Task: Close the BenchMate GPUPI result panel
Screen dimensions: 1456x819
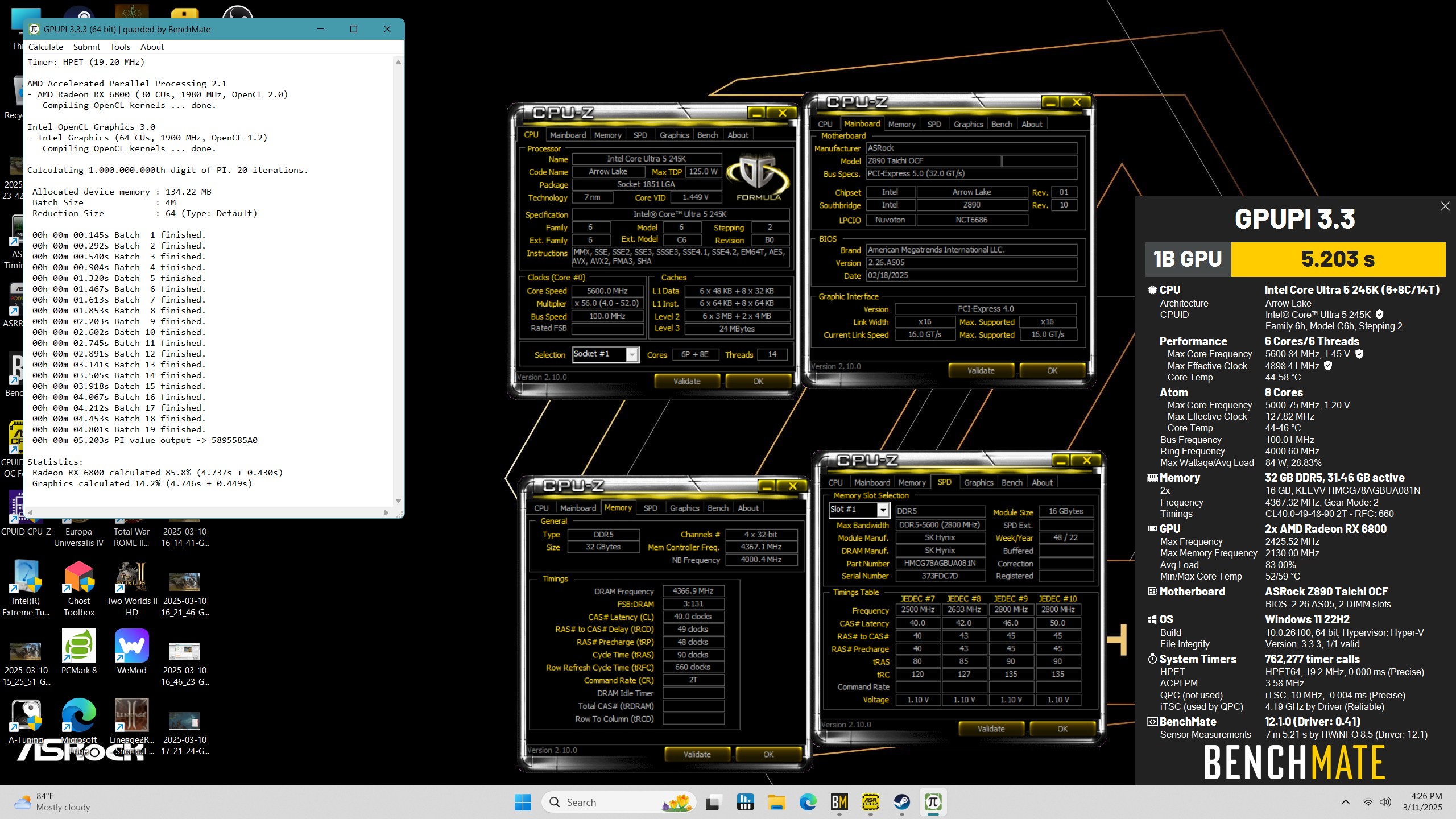Action: coord(1445,206)
